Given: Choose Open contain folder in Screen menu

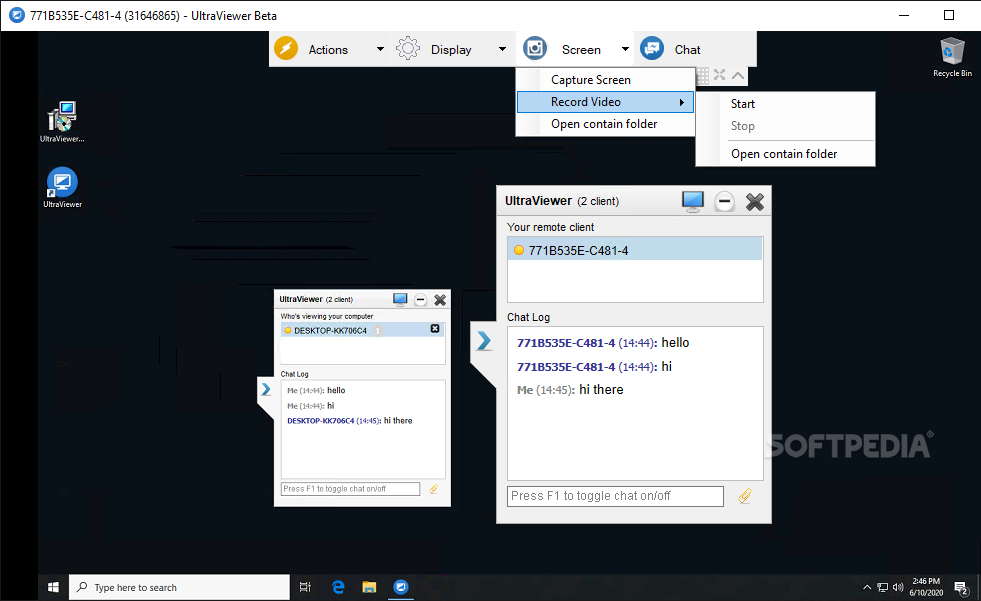Looking at the screenshot, I should 605,124.
